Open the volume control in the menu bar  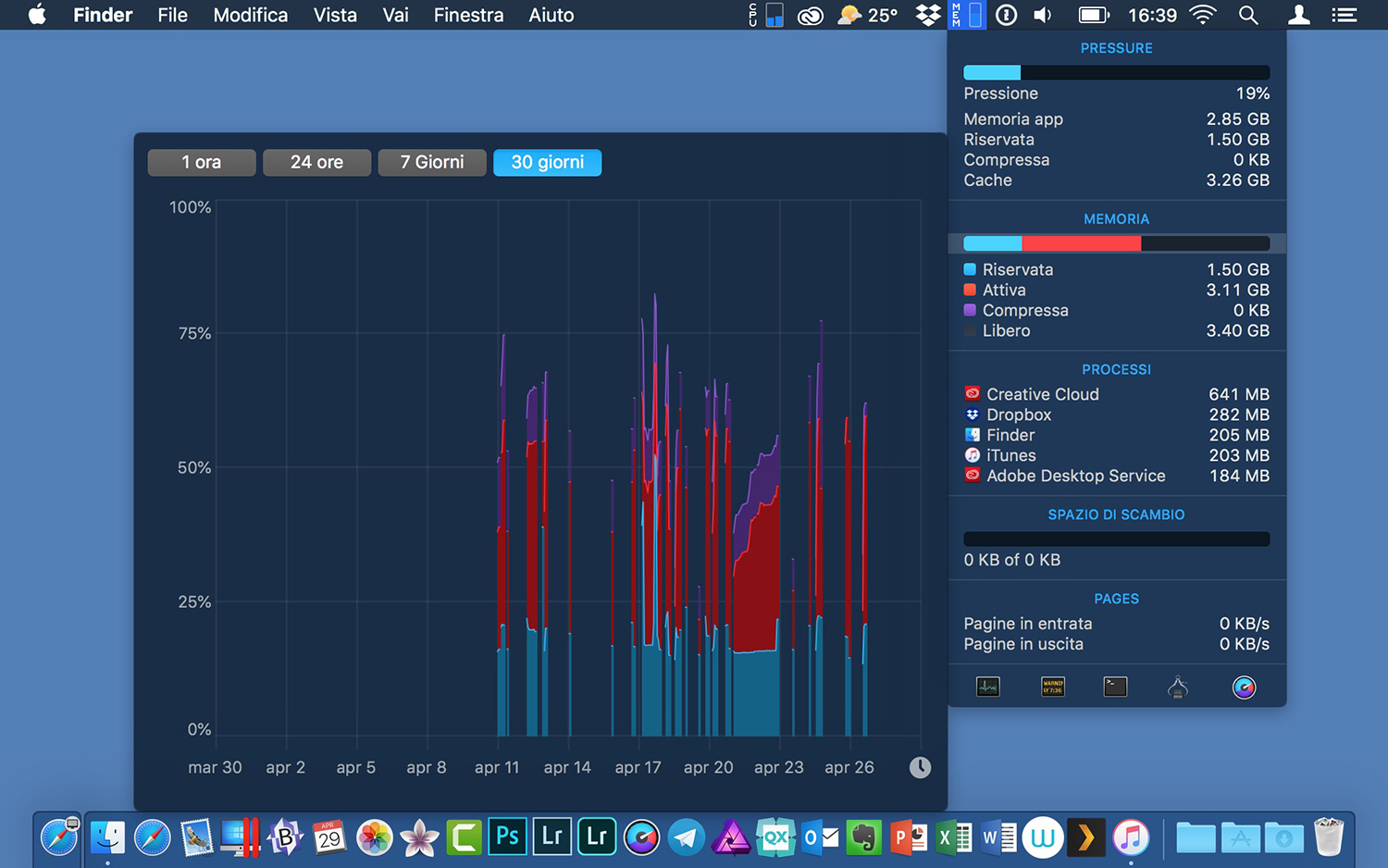(x=1043, y=15)
